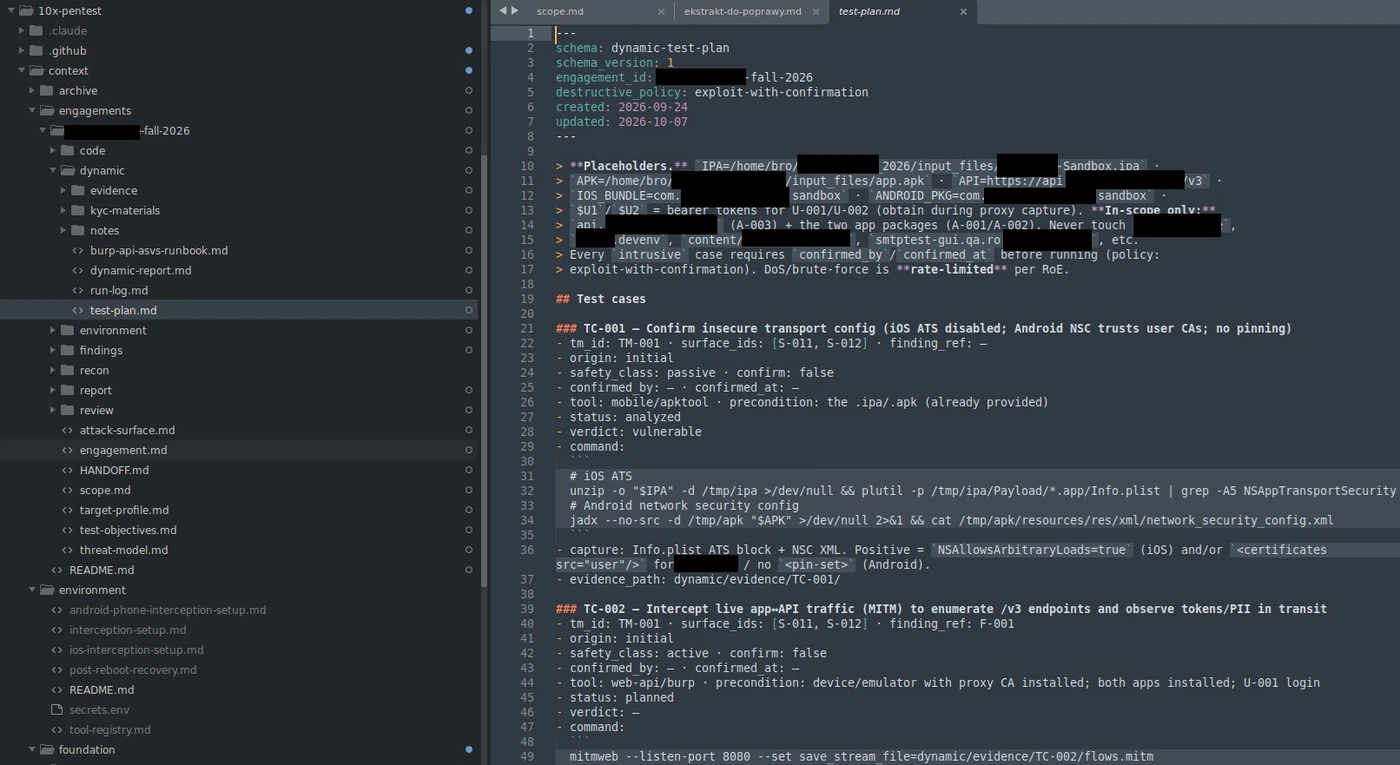Click git status circle beside engagements folder
The height and width of the screenshot is (765, 1400).
[x=469, y=111]
